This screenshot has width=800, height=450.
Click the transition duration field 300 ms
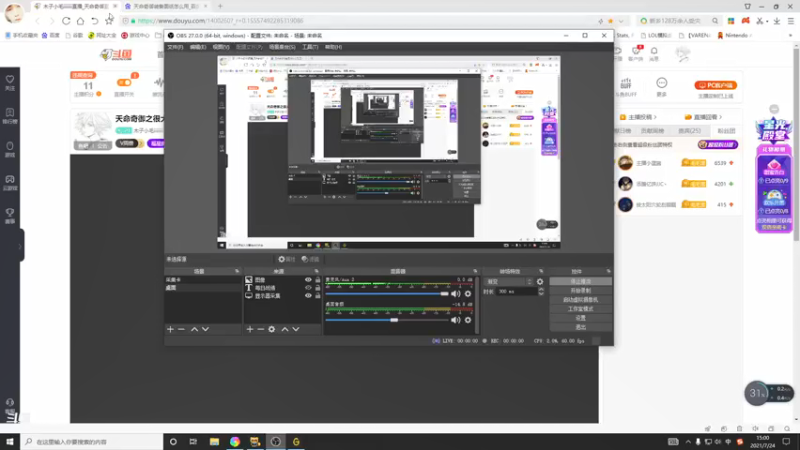(x=516, y=291)
